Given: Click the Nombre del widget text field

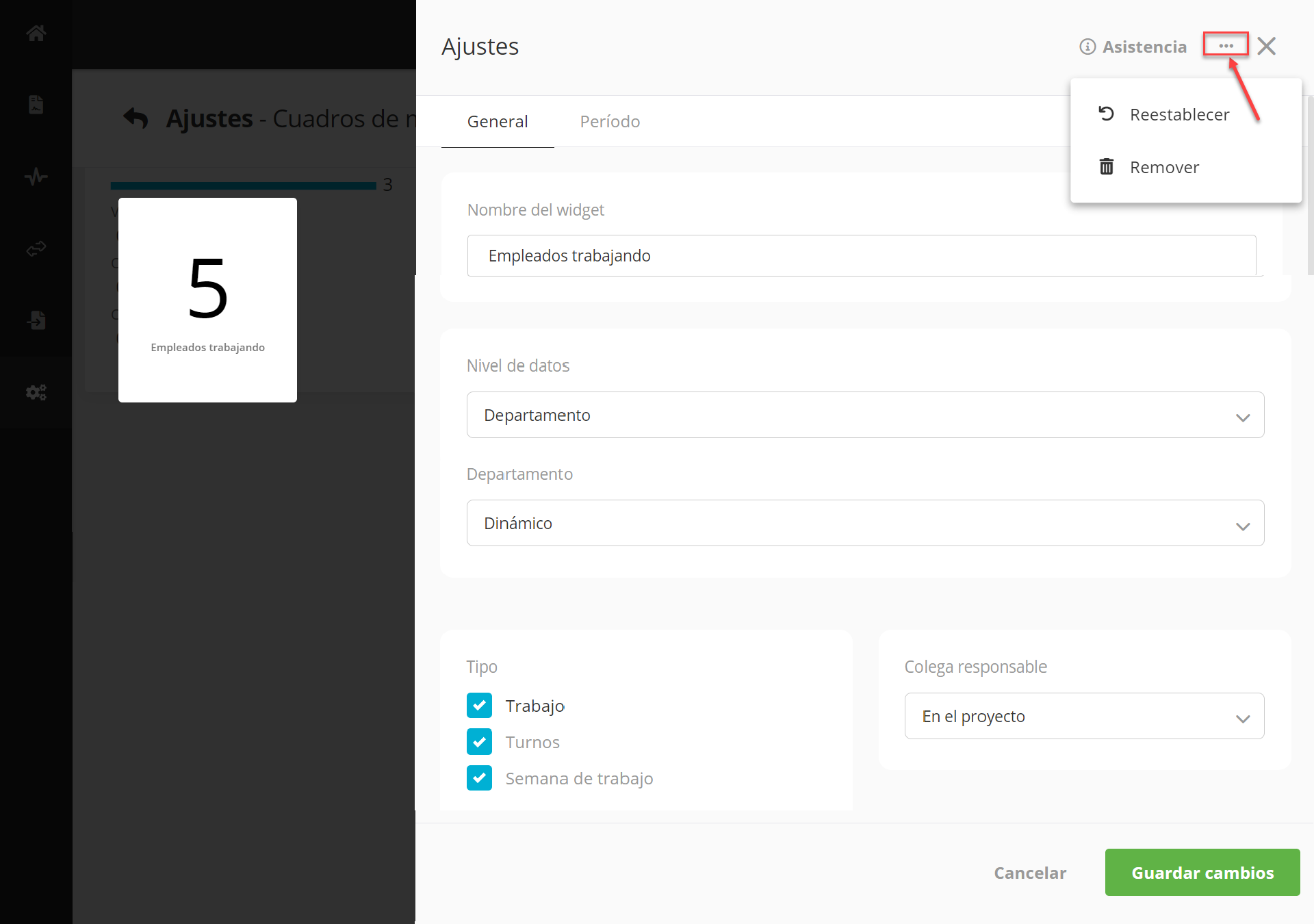Looking at the screenshot, I should coord(861,255).
